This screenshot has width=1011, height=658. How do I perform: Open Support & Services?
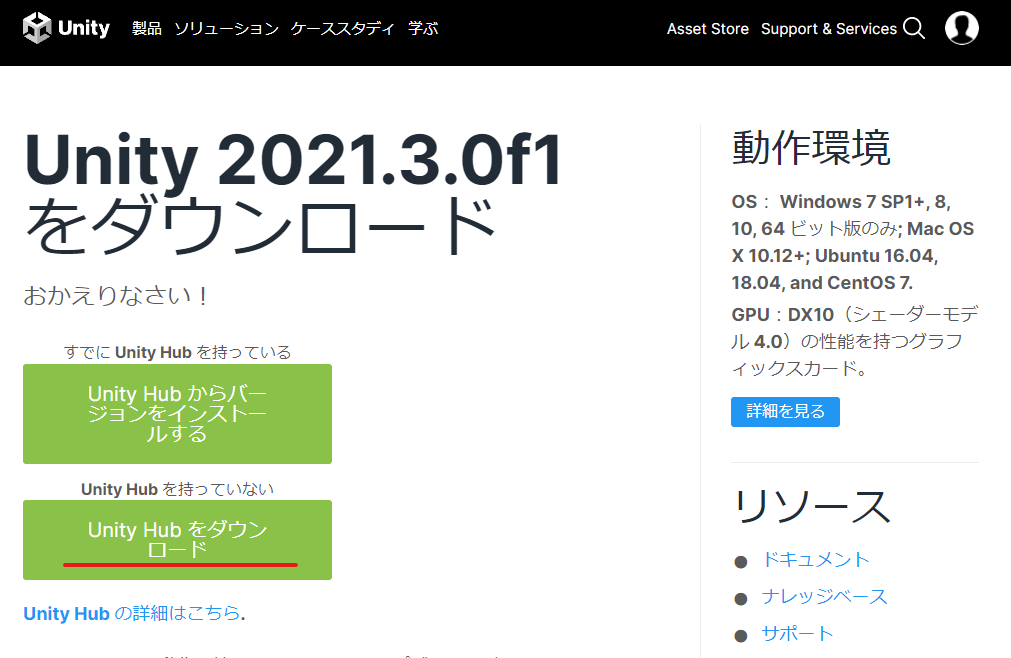829,28
